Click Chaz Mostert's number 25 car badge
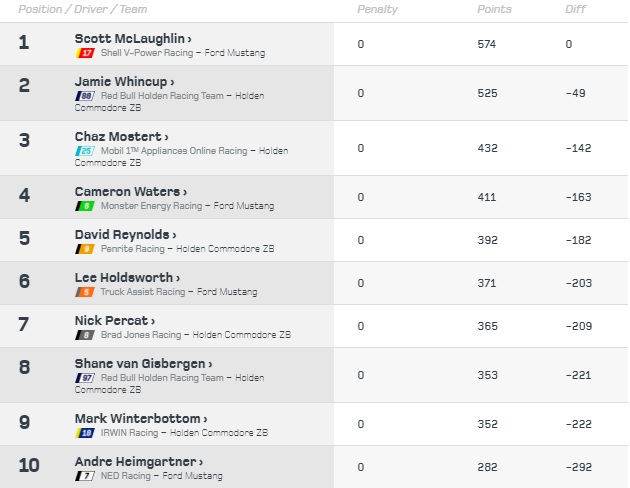 click(85, 151)
